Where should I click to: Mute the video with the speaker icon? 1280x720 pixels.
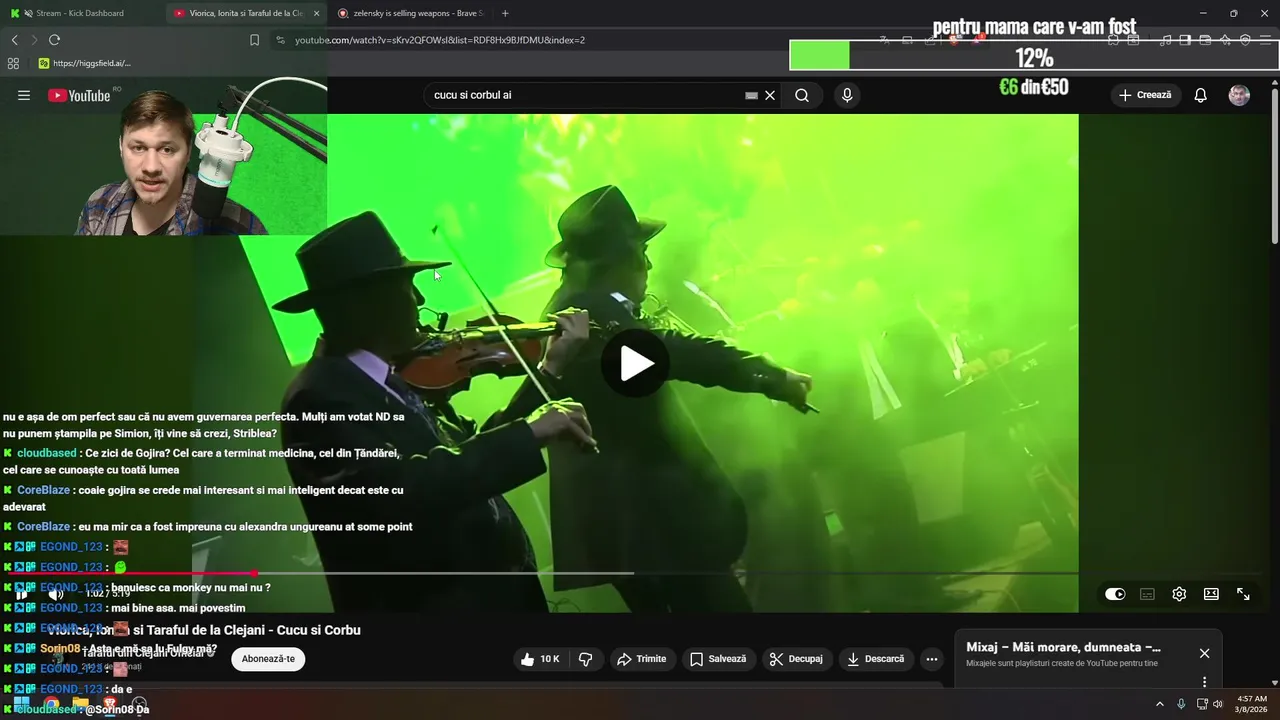(x=55, y=594)
